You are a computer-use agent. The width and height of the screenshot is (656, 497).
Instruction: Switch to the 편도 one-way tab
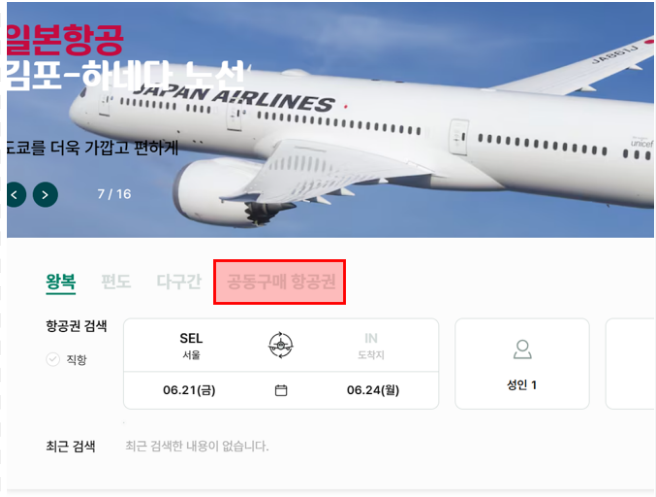(x=116, y=282)
